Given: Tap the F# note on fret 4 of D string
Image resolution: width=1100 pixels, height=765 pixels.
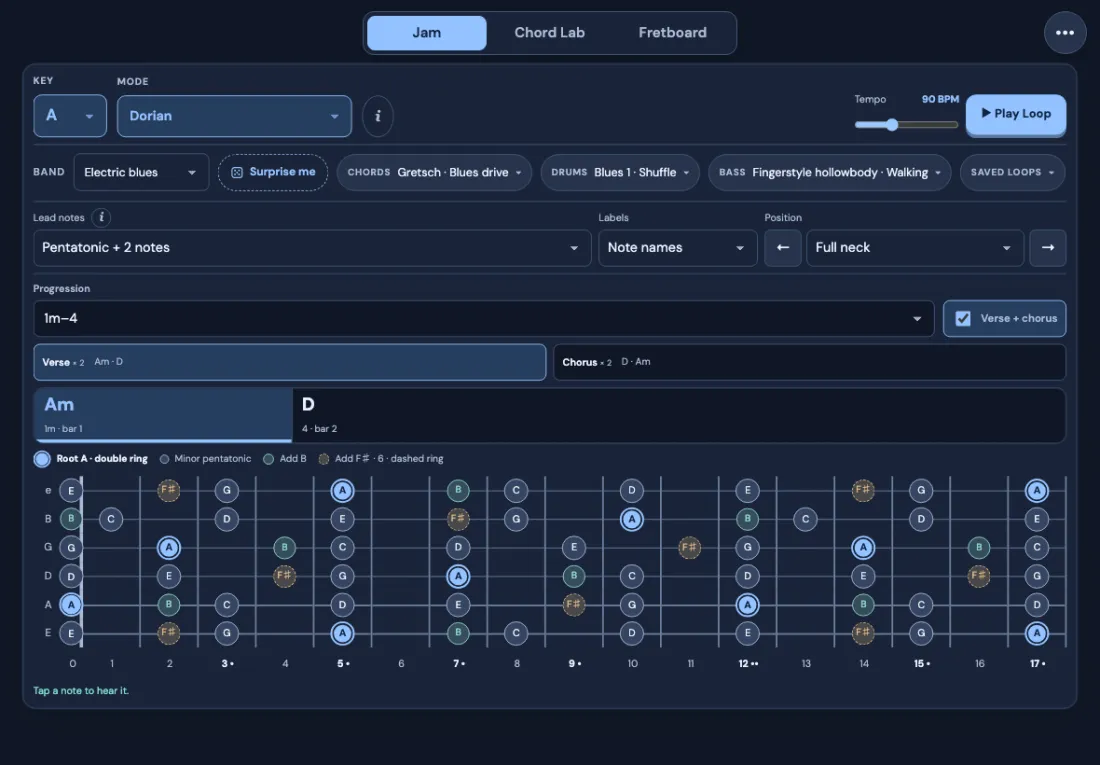Looking at the screenshot, I should click(284, 576).
